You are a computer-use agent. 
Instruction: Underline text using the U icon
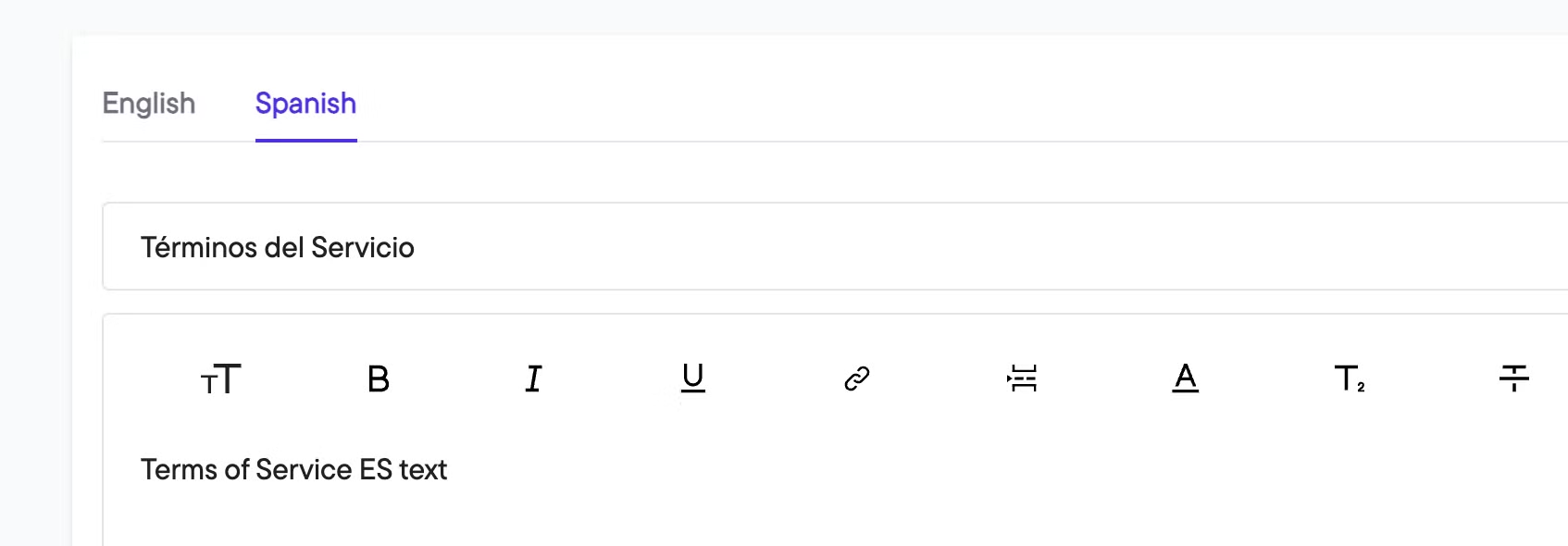coord(693,378)
